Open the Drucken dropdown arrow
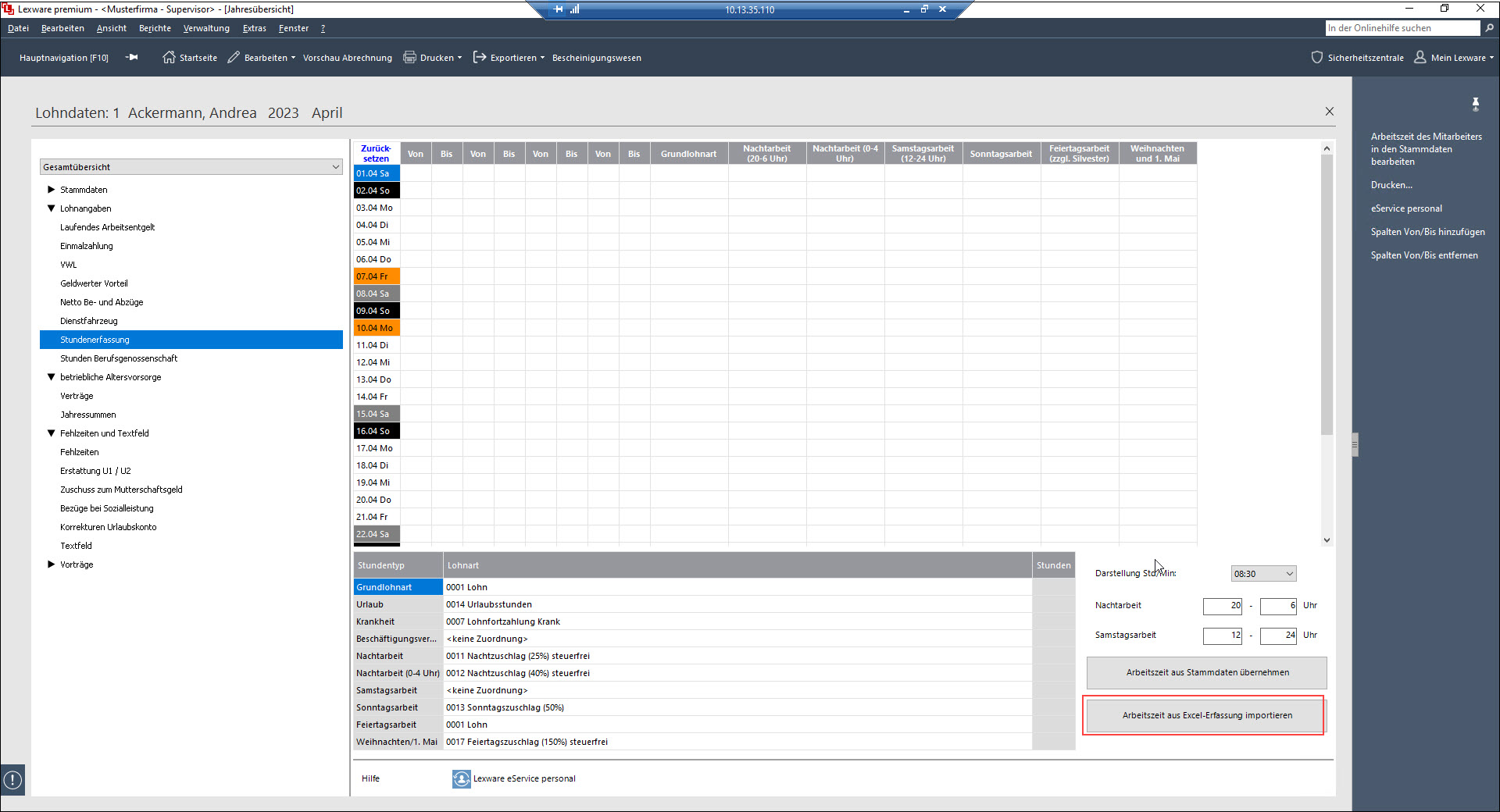This screenshot has width=1500, height=812. [x=459, y=58]
